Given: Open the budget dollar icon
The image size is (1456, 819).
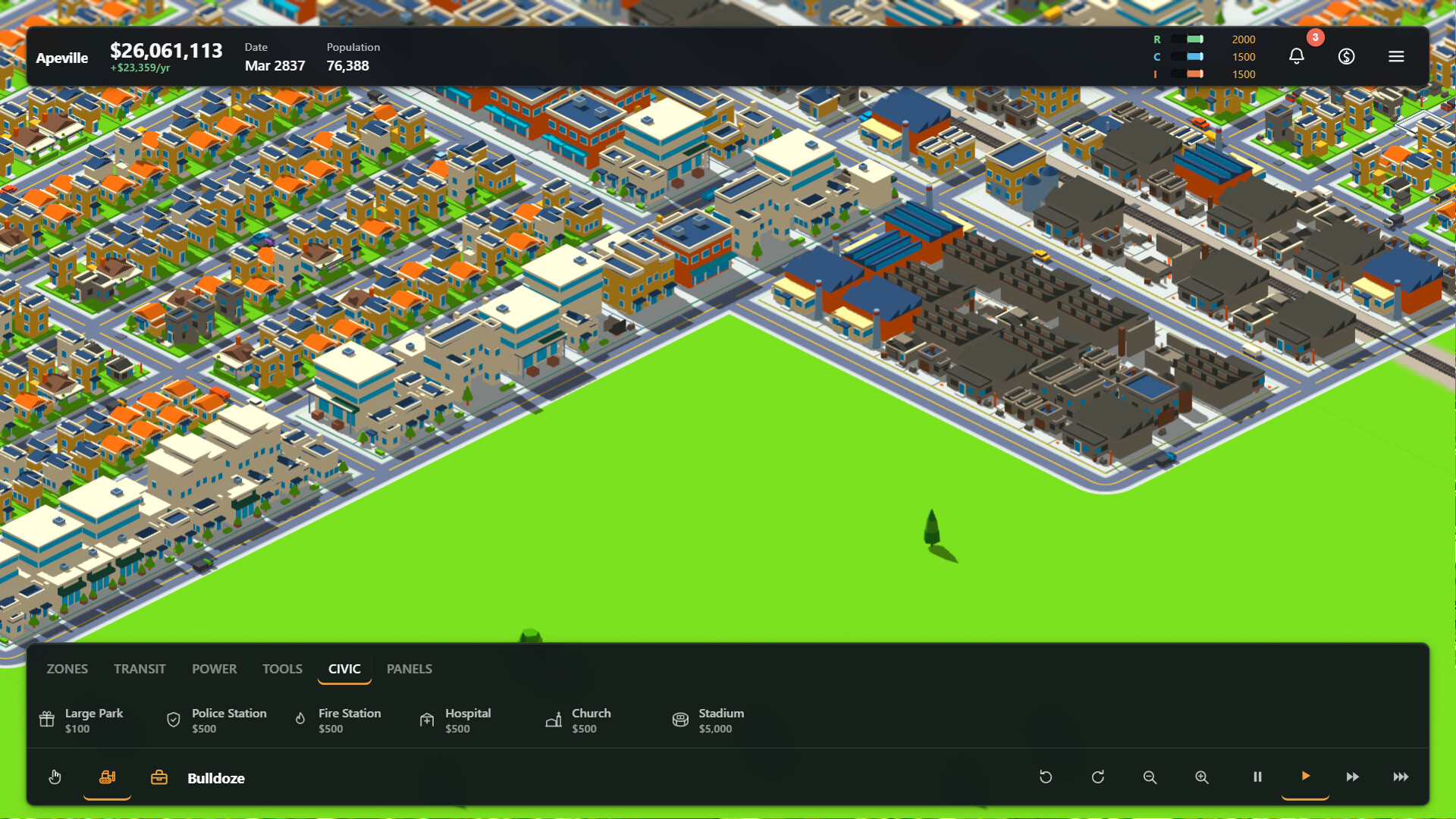Looking at the screenshot, I should pyautogui.click(x=1346, y=56).
